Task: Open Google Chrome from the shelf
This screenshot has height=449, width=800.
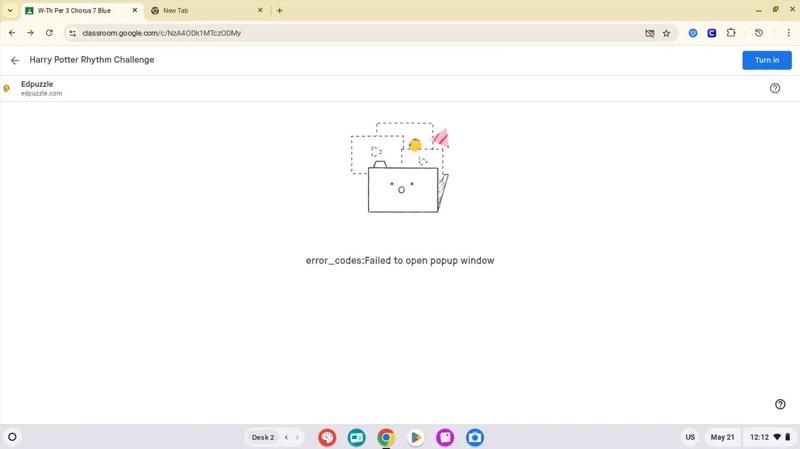Action: point(386,437)
